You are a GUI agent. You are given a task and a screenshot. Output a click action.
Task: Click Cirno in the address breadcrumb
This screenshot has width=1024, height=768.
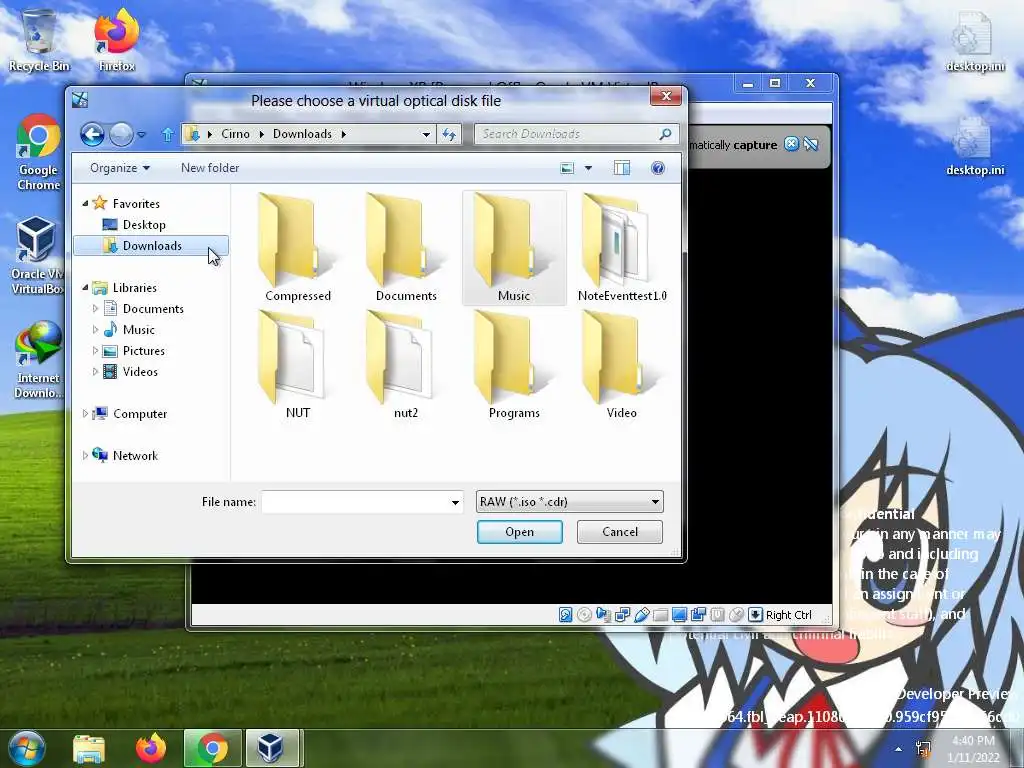(x=235, y=134)
